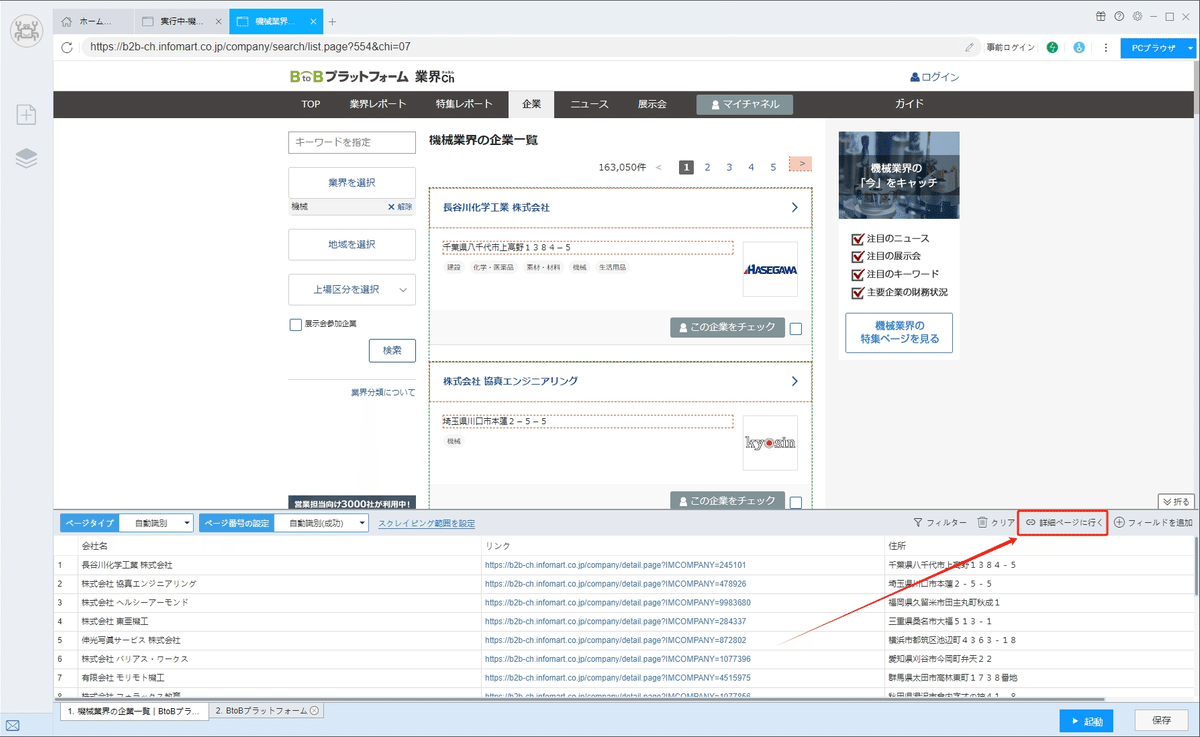Open the mail envelope icon at bottom left
This screenshot has height=737, width=1200.
click(x=12, y=725)
